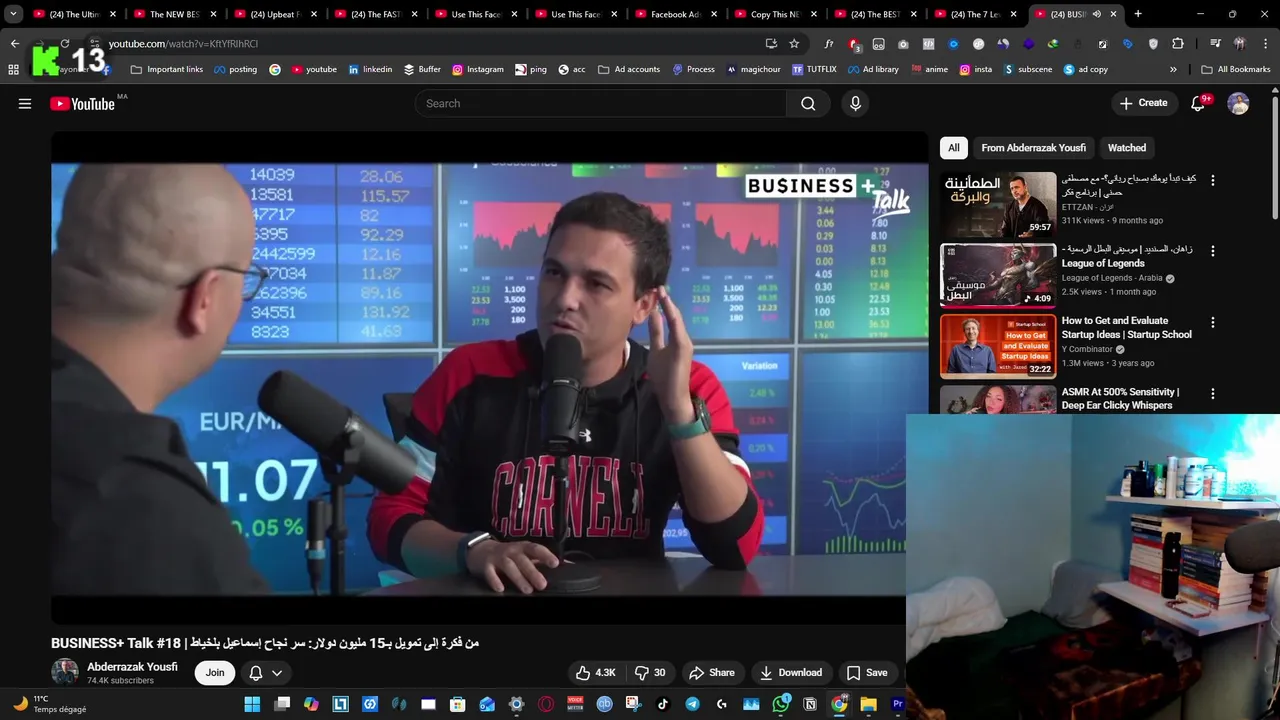Viewport: 1280px width, 720px height.
Task: Open apps grid in bookmarks bar
Action: [13, 70]
